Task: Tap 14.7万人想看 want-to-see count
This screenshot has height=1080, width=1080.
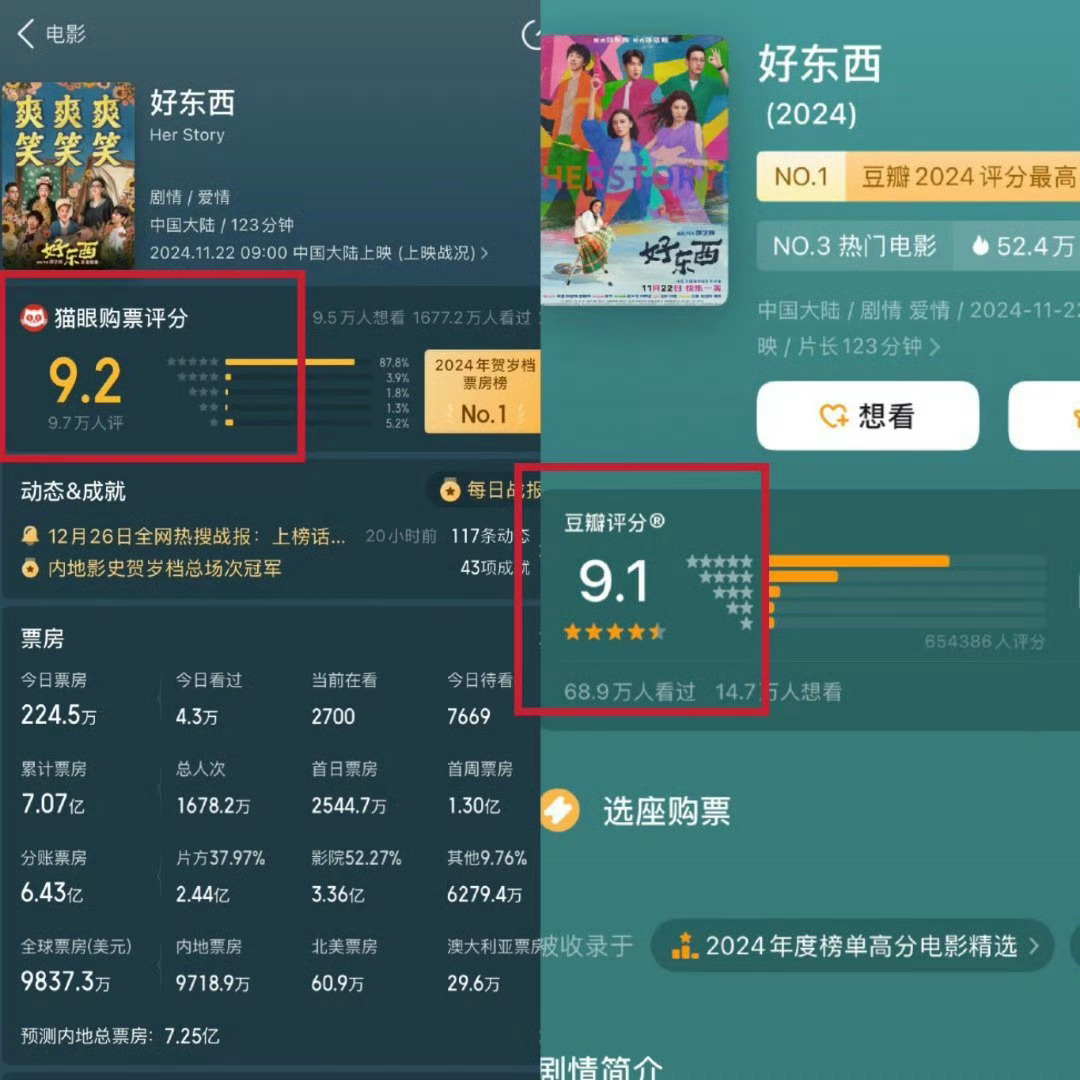Action: pos(778,692)
